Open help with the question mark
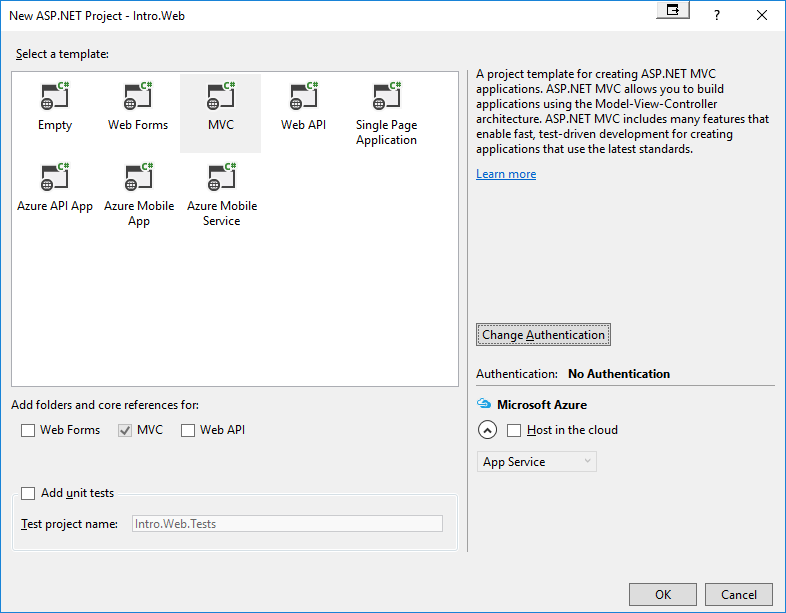Viewport: 786px width, 613px height. 717,15
